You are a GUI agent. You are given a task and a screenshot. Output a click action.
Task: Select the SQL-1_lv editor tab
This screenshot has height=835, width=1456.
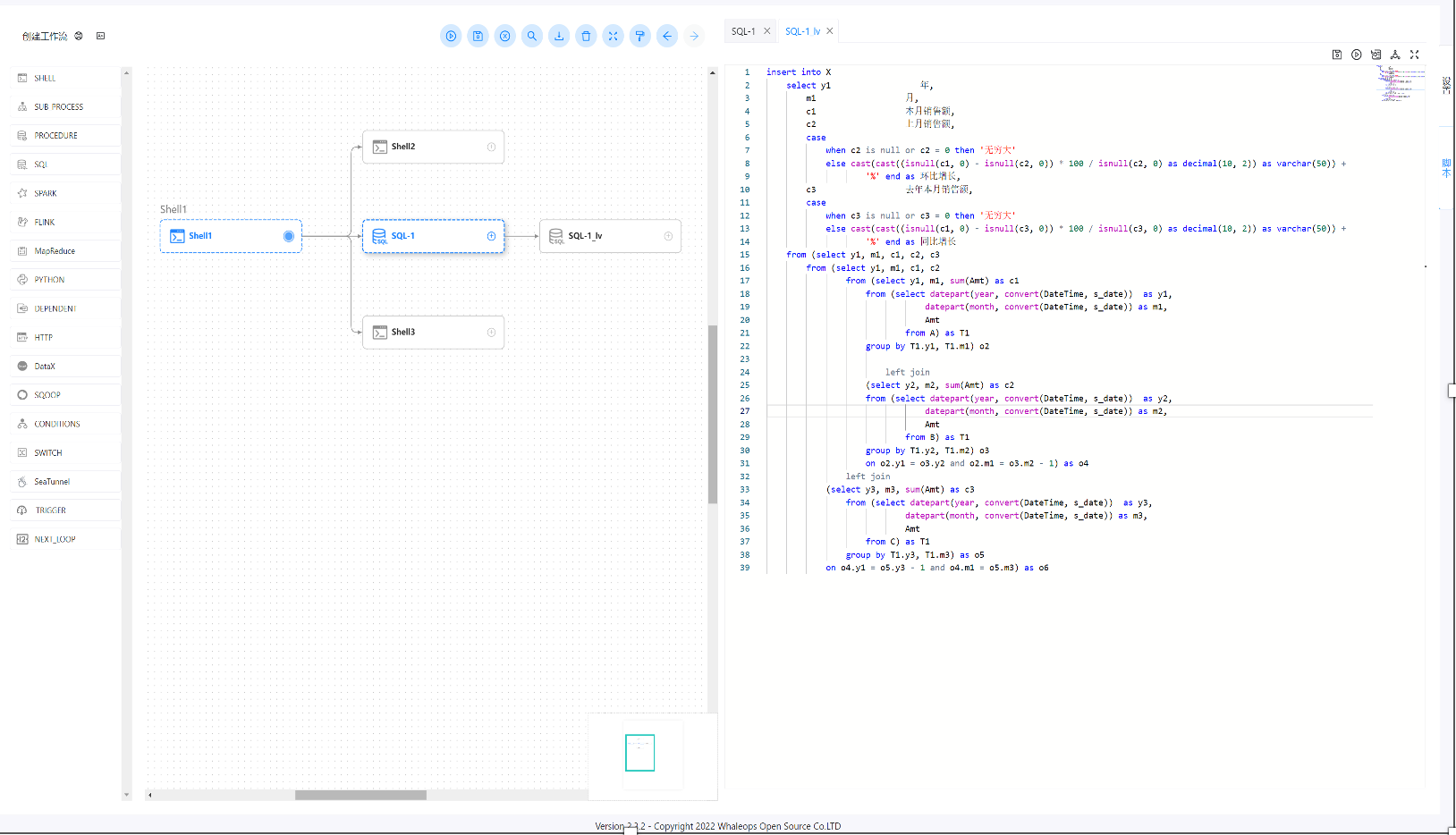[x=802, y=31]
